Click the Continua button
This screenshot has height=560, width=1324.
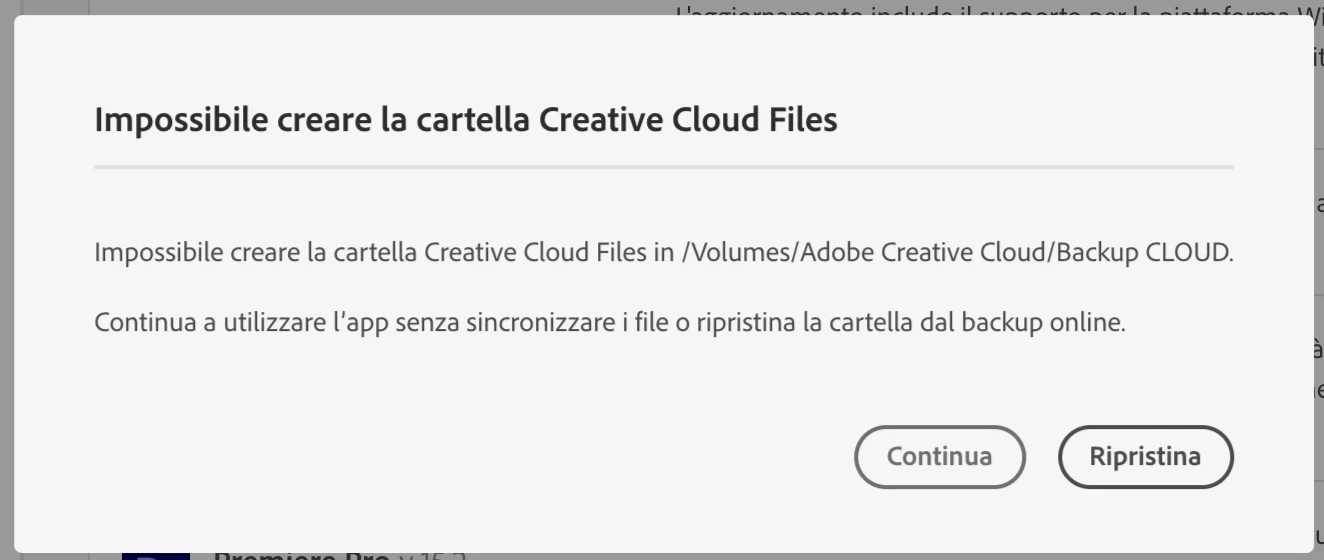point(939,457)
